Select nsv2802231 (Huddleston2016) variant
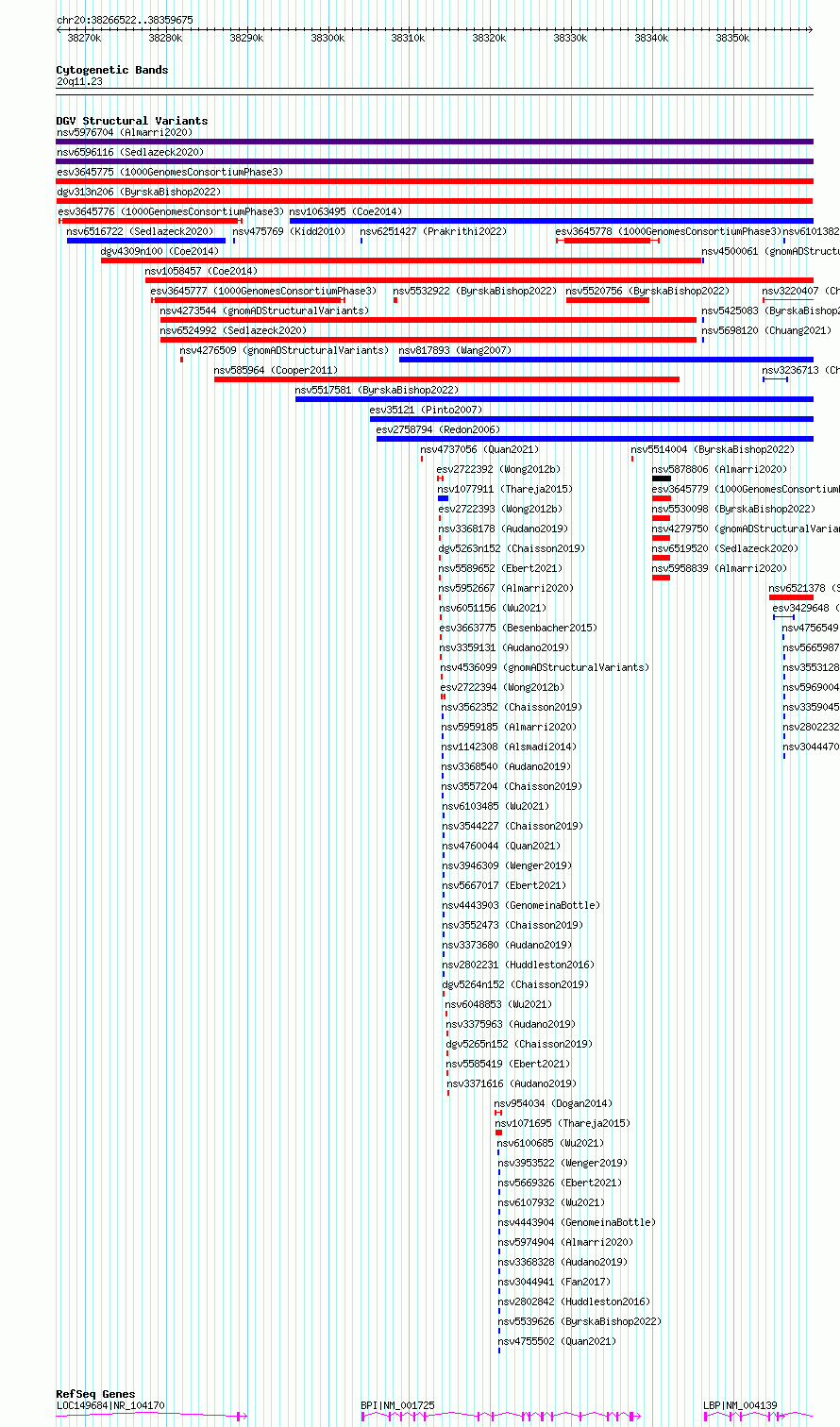The width and height of the screenshot is (840, 1427). click(518, 965)
